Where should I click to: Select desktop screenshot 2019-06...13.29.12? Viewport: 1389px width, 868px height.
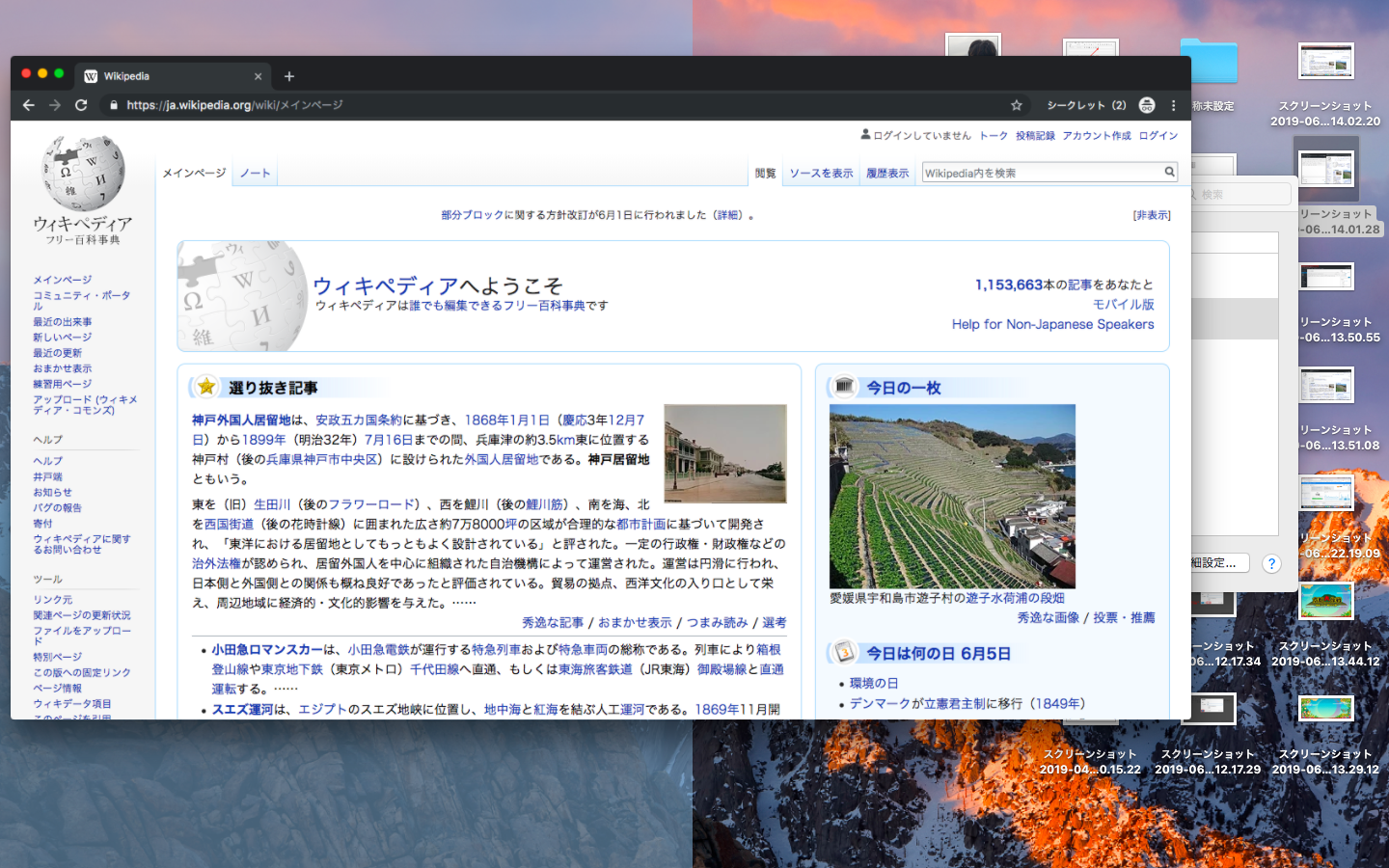click(x=1325, y=733)
